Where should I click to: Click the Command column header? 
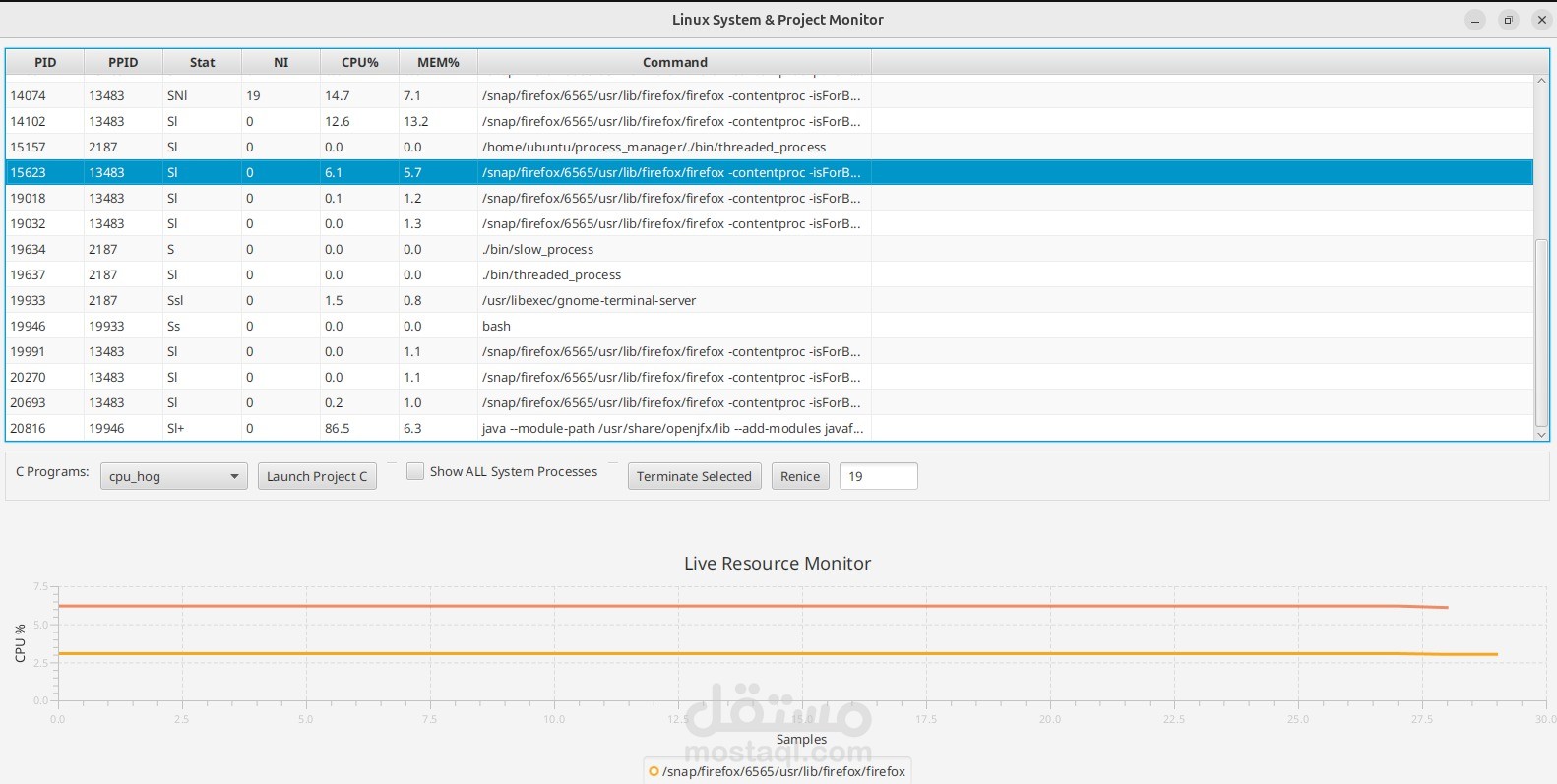point(674,62)
